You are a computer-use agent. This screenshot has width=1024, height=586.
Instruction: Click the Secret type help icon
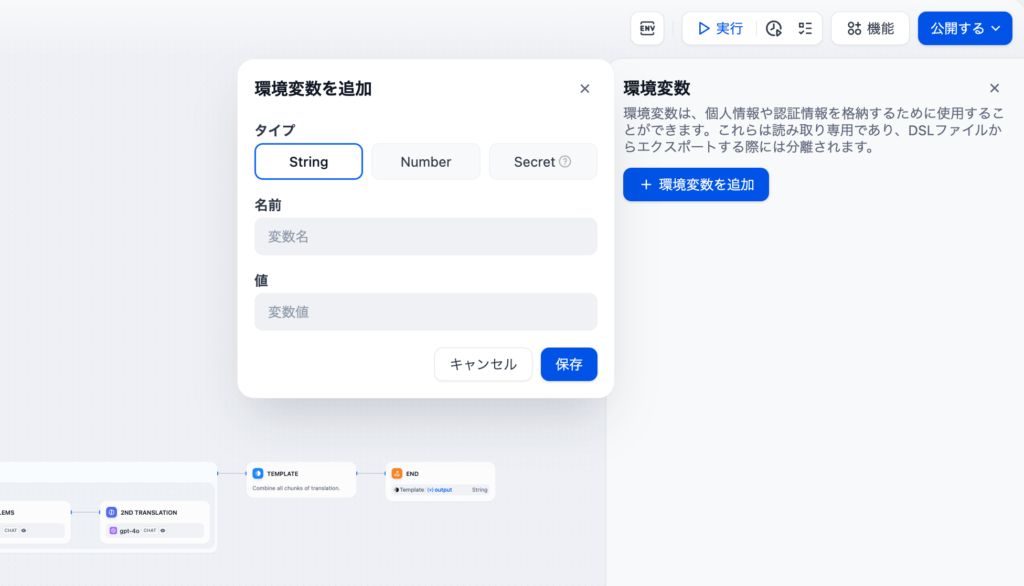click(565, 161)
